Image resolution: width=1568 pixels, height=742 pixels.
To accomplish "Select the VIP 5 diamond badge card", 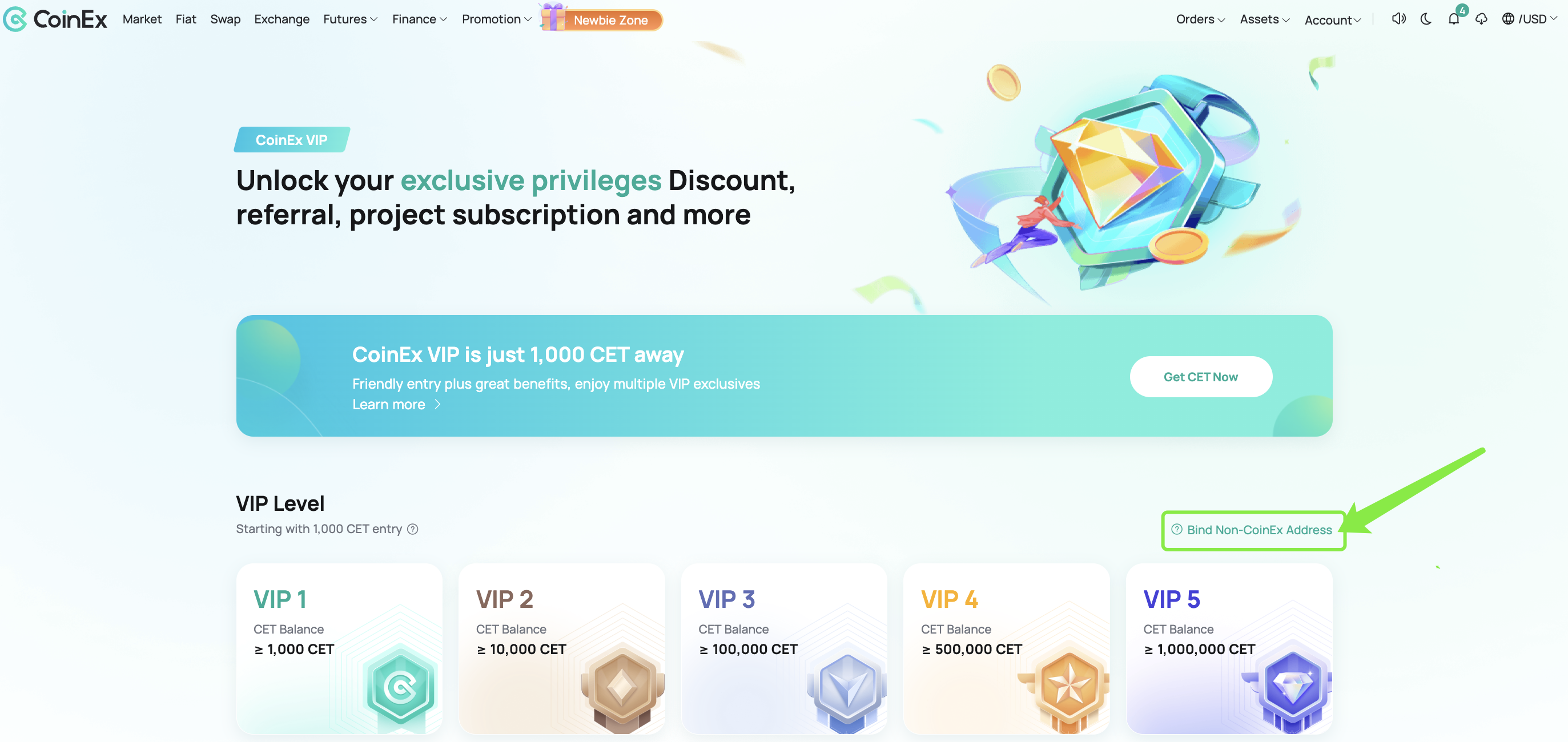I will click(x=1229, y=648).
